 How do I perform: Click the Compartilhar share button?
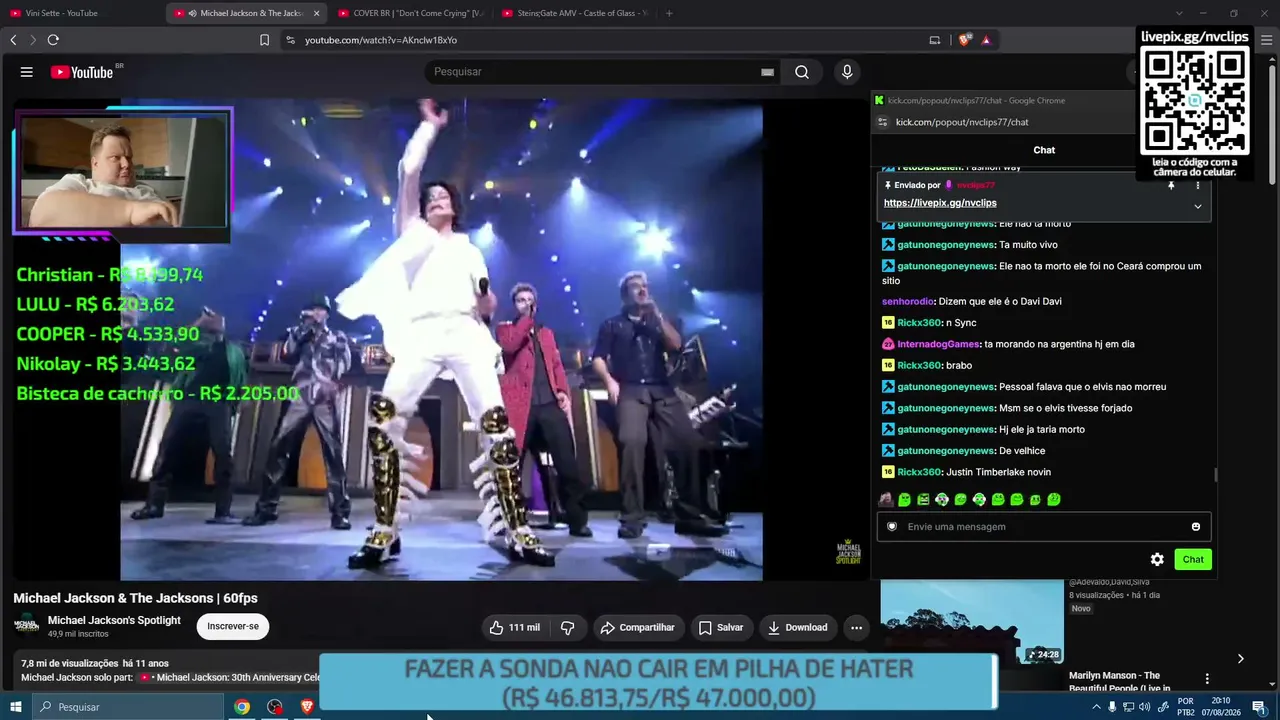[637, 628]
